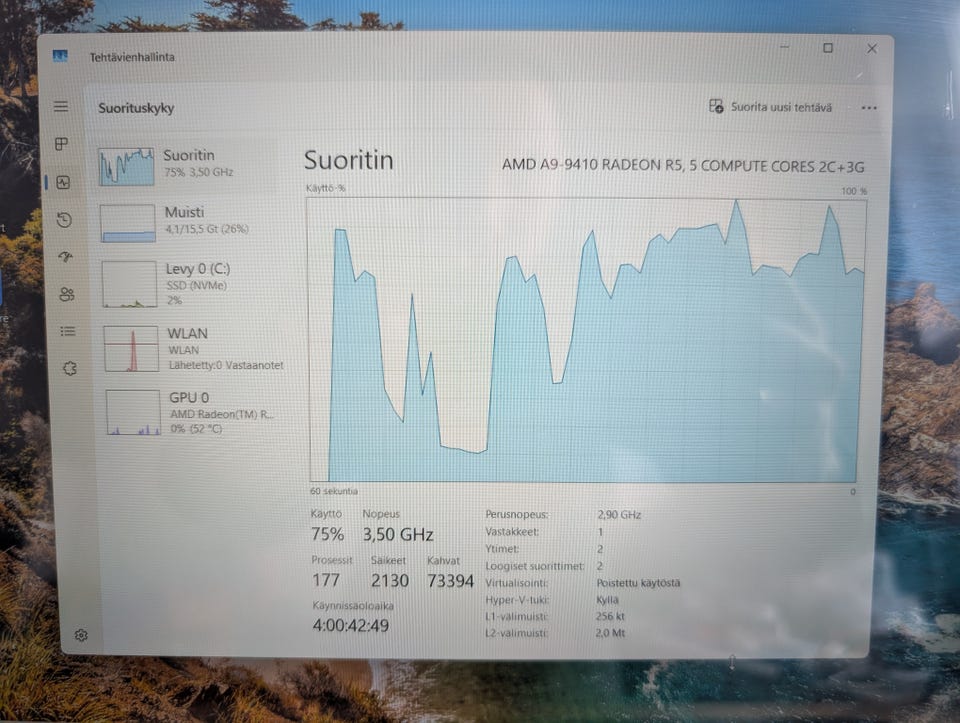The image size is (960, 723).
Task: Click the Tehtävienhallinta window title
Action: 132,58
